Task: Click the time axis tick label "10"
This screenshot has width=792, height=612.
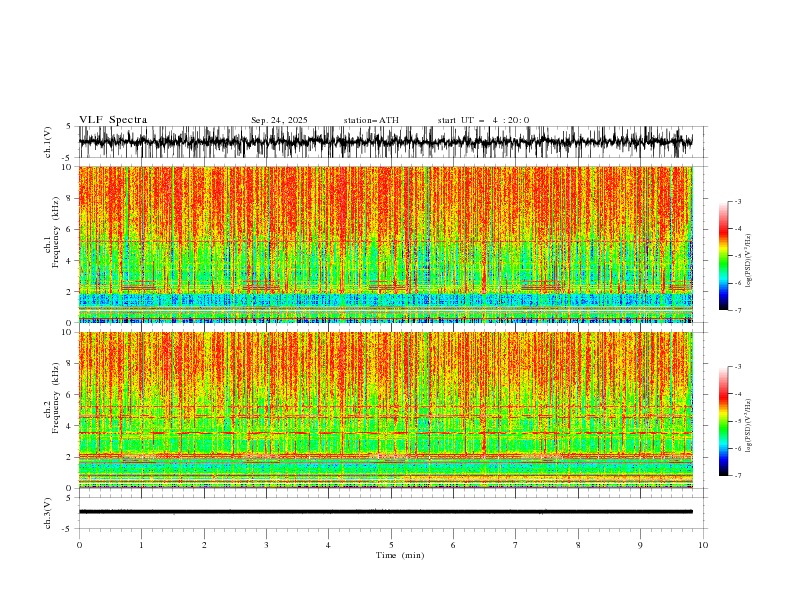Action: 703,545
